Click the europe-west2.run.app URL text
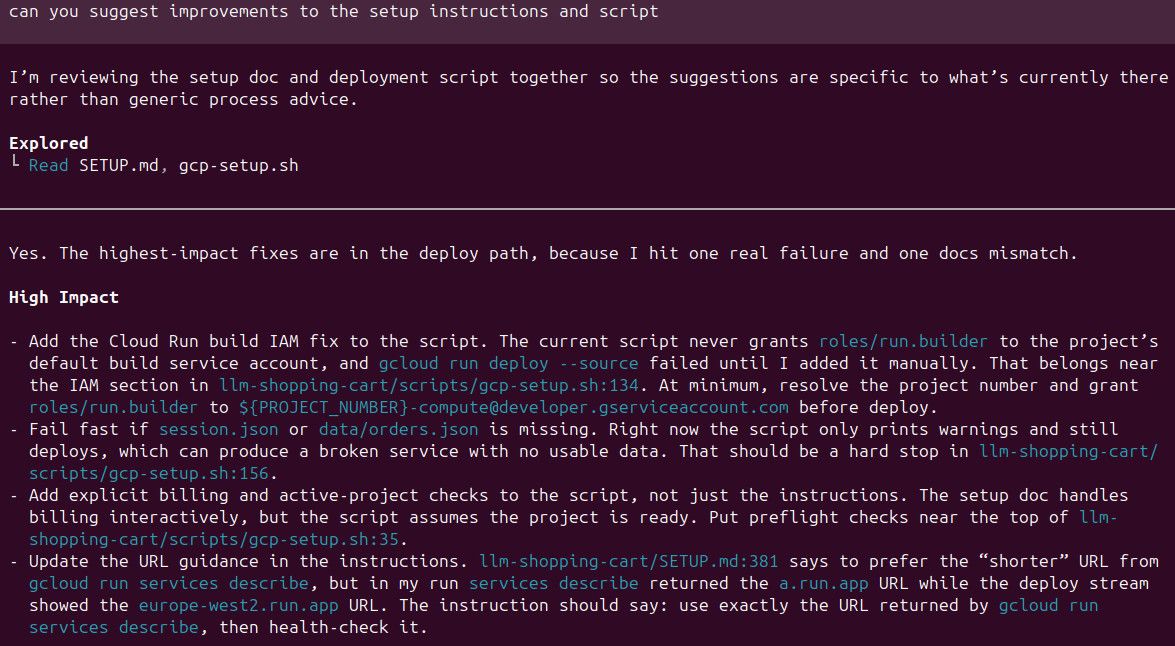1175x646 pixels. (x=228, y=605)
